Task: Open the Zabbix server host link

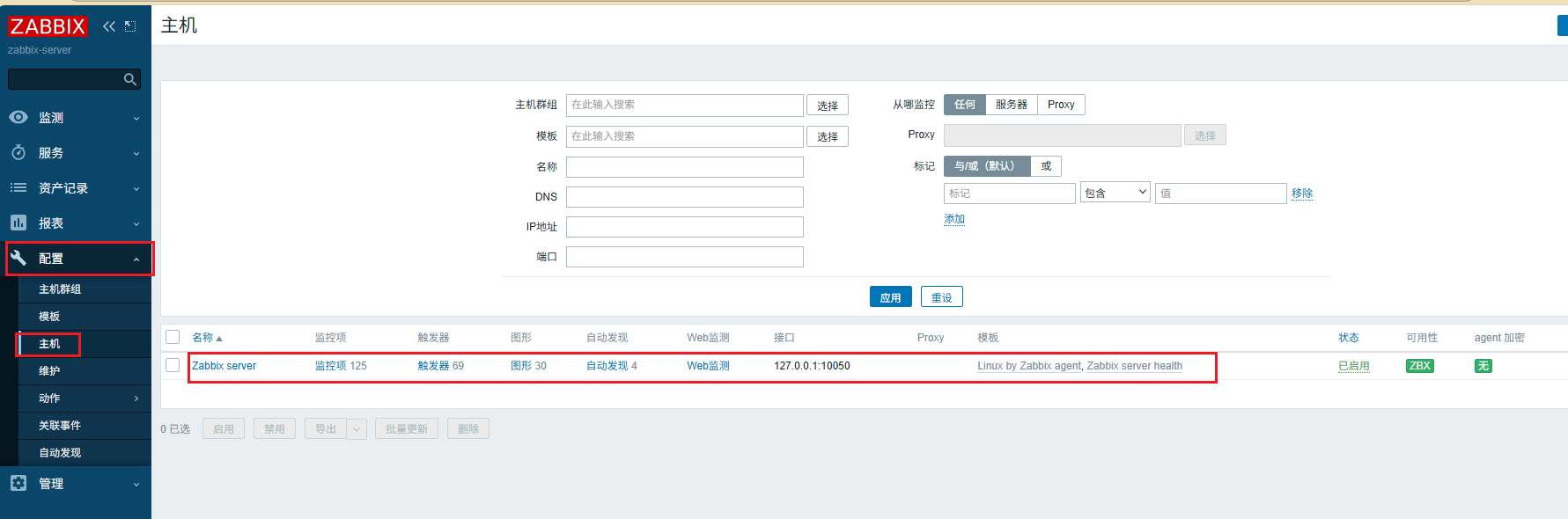Action: 225,366
